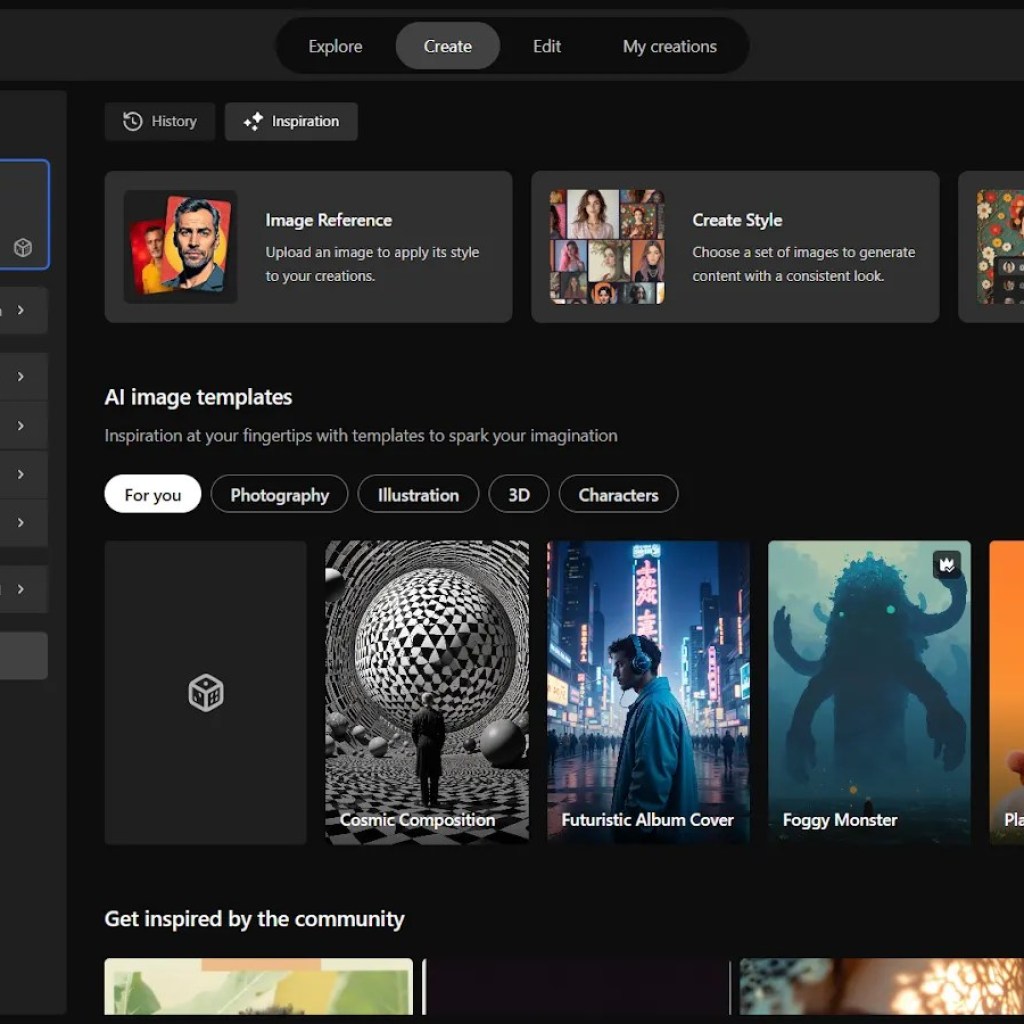
Task: Open the Cosmic Composition template
Action: coord(427,692)
